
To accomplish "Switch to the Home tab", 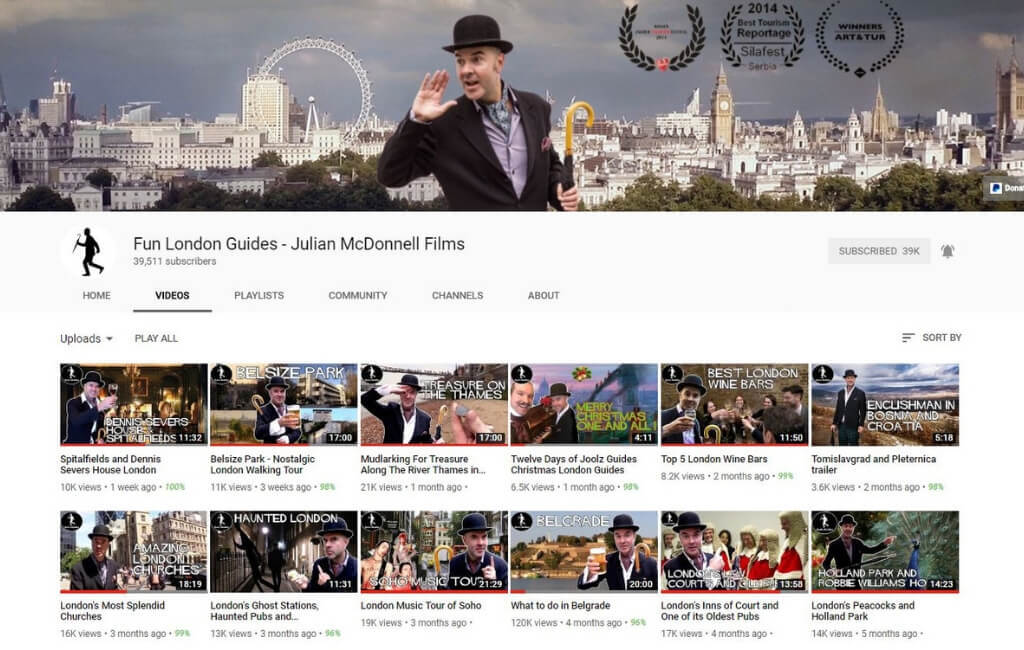I will [97, 295].
